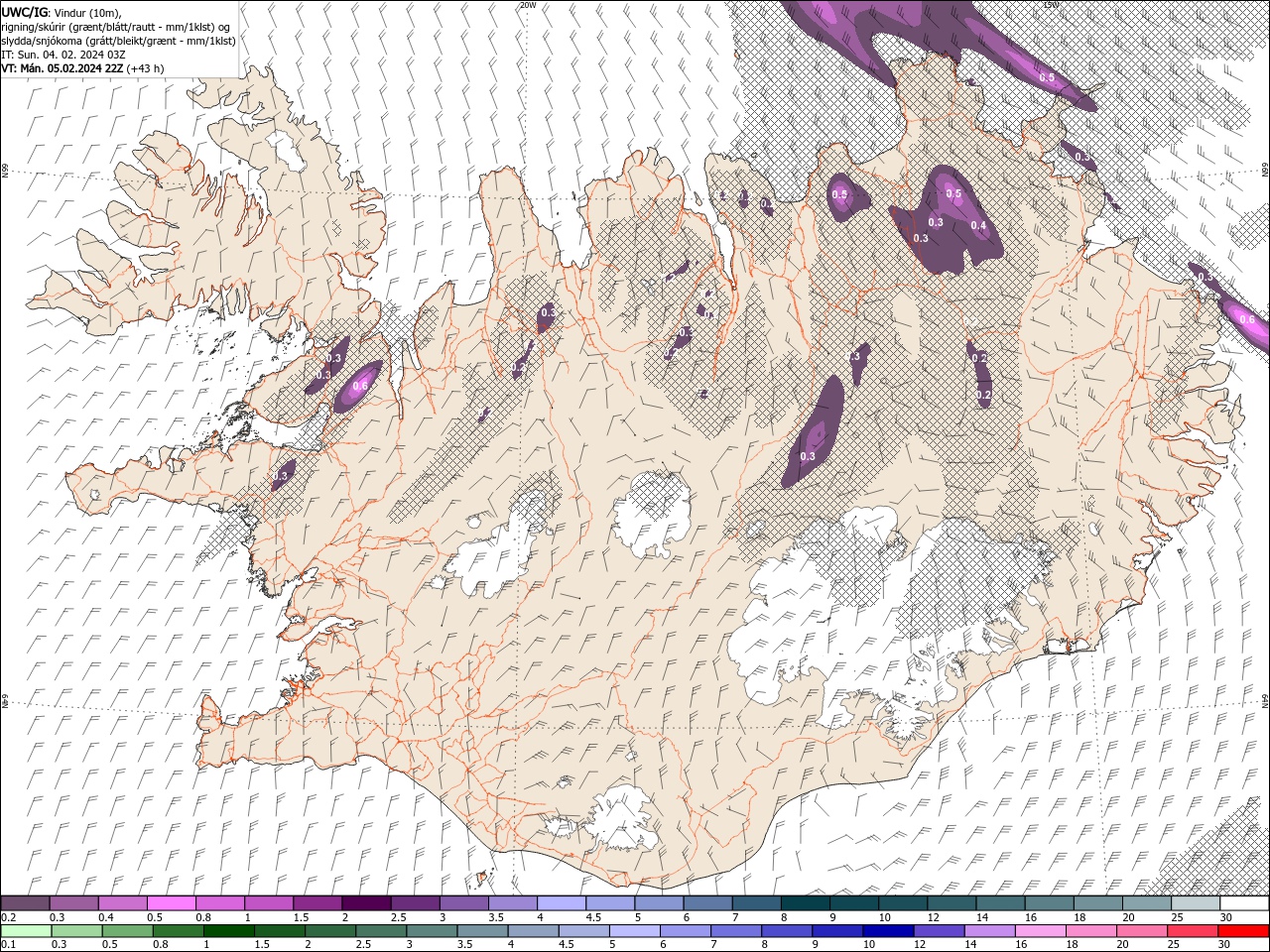Image resolution: width=1270 pixels, height=952 pixels.
Task: Select the 0.4 precipitation label on the map
Action: pos(978,225)
